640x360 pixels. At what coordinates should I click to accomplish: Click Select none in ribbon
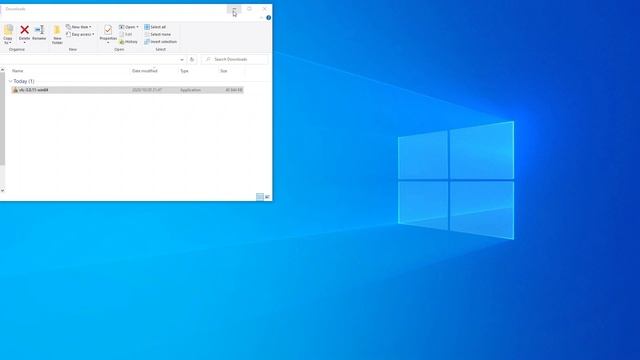pos(158,34)
